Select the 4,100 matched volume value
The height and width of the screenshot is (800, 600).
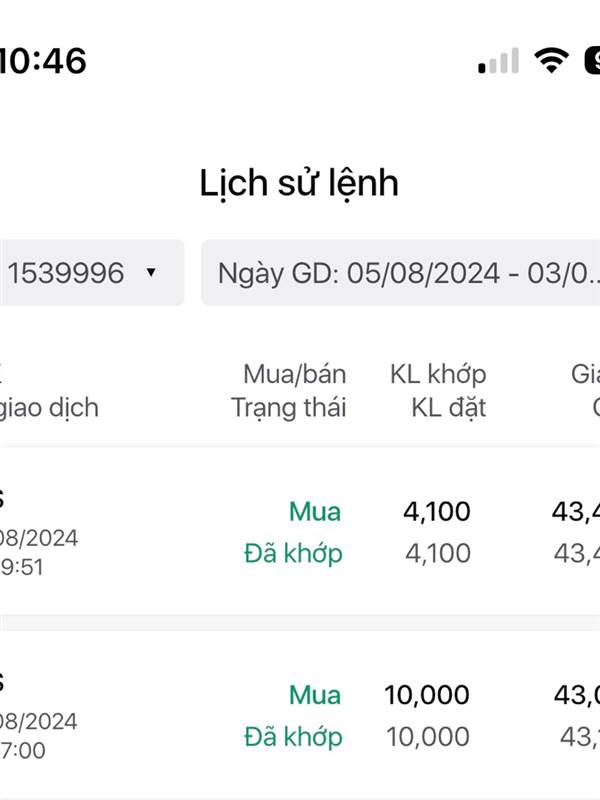point(437,511)
